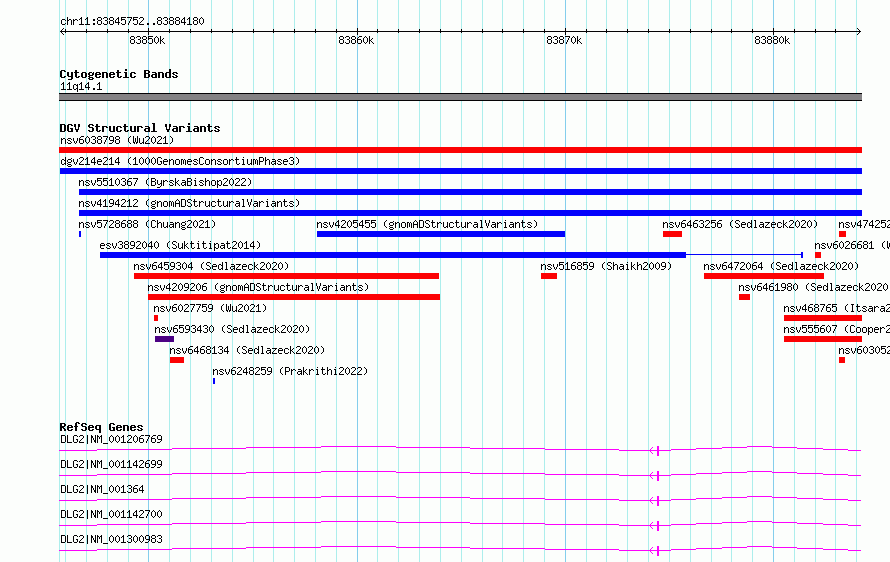
Task: Select DLG2|NM_001364 transcript label
Action: [102, 489]
